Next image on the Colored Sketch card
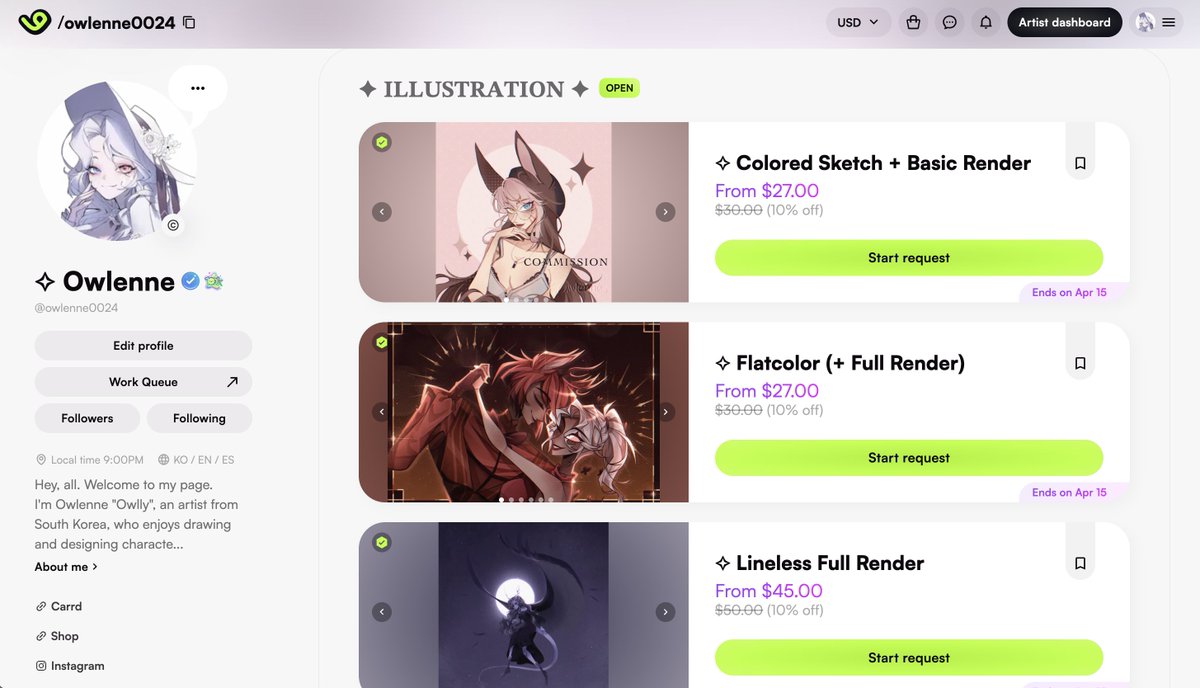The width and height of the screenshot is (1200, 688). click(665, 212)
